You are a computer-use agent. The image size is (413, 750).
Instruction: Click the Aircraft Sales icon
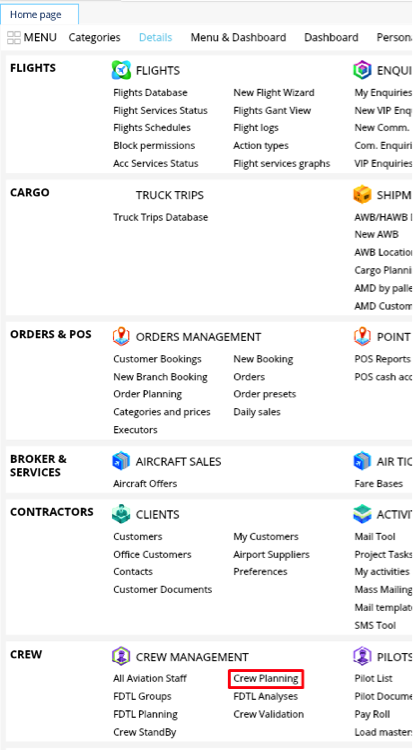point(121,461)
